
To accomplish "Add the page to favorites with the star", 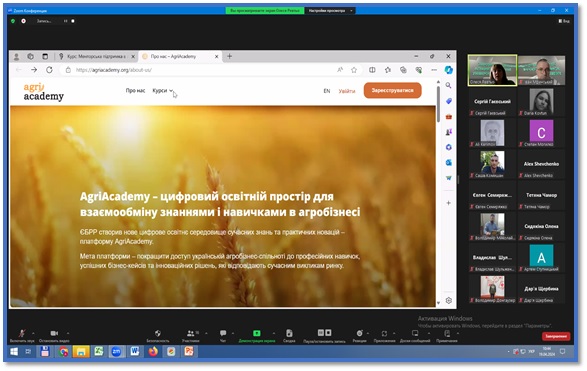I will coord(354,70).
